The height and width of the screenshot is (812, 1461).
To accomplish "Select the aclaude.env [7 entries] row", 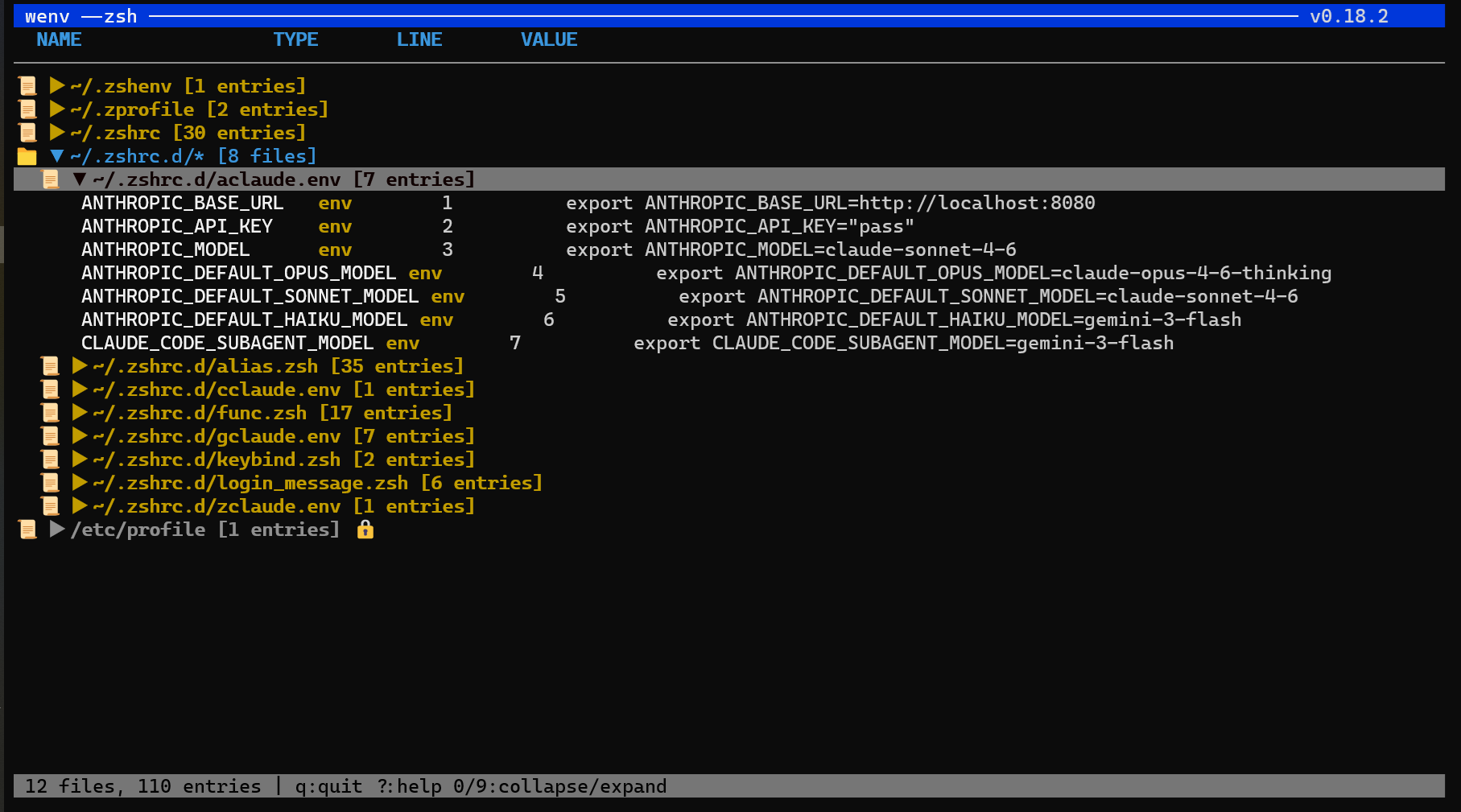I will (x=729, y=179).
